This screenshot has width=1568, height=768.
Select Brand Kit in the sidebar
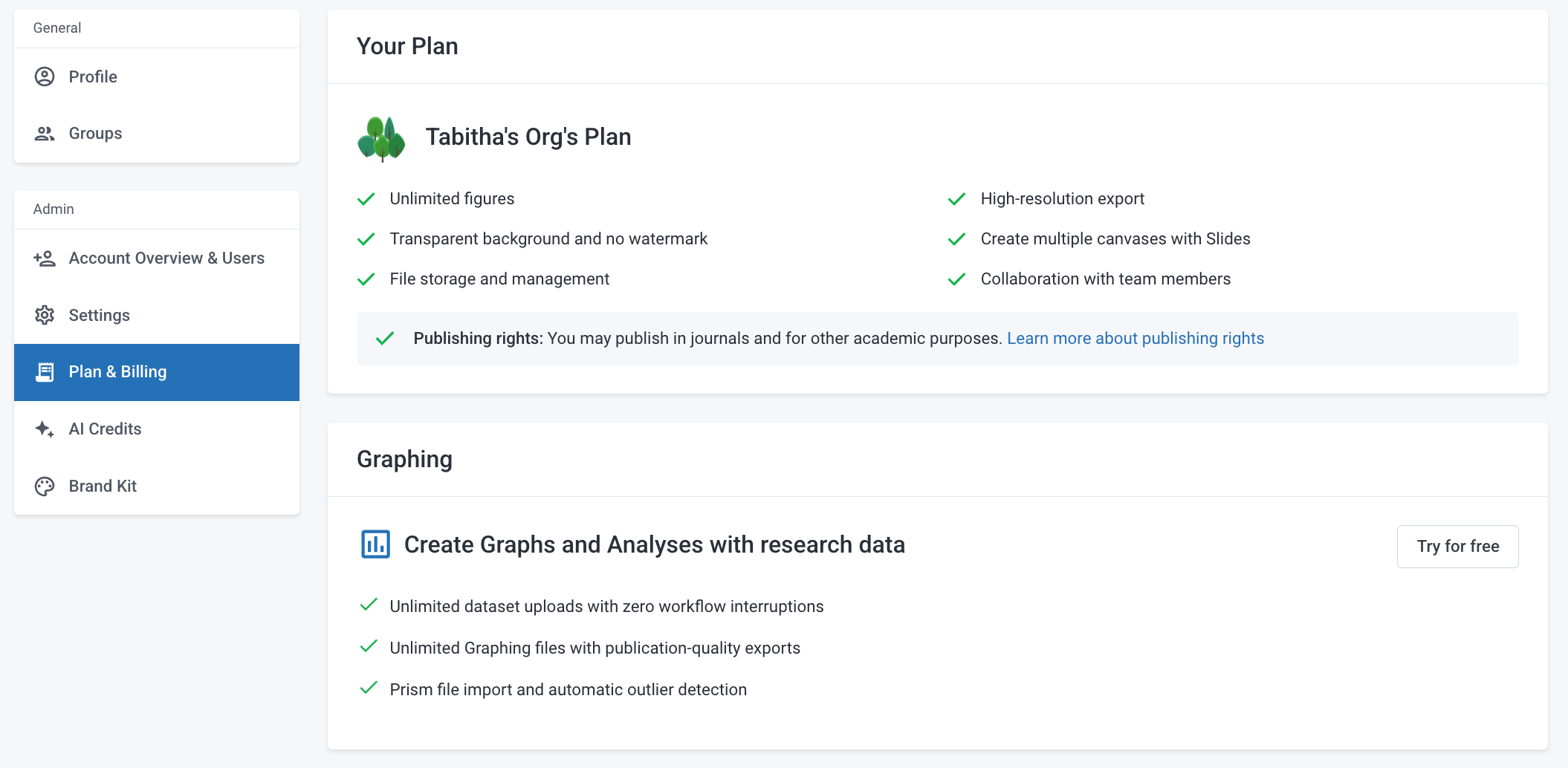157,486
